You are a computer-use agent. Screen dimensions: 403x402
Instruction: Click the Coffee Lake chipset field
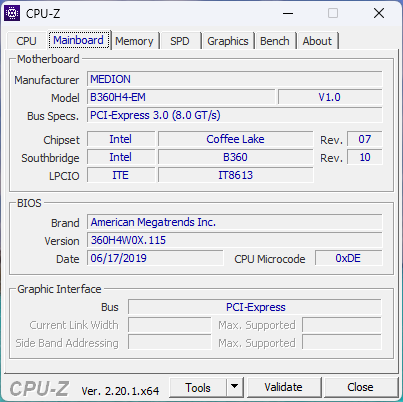[x=236, y=139]
